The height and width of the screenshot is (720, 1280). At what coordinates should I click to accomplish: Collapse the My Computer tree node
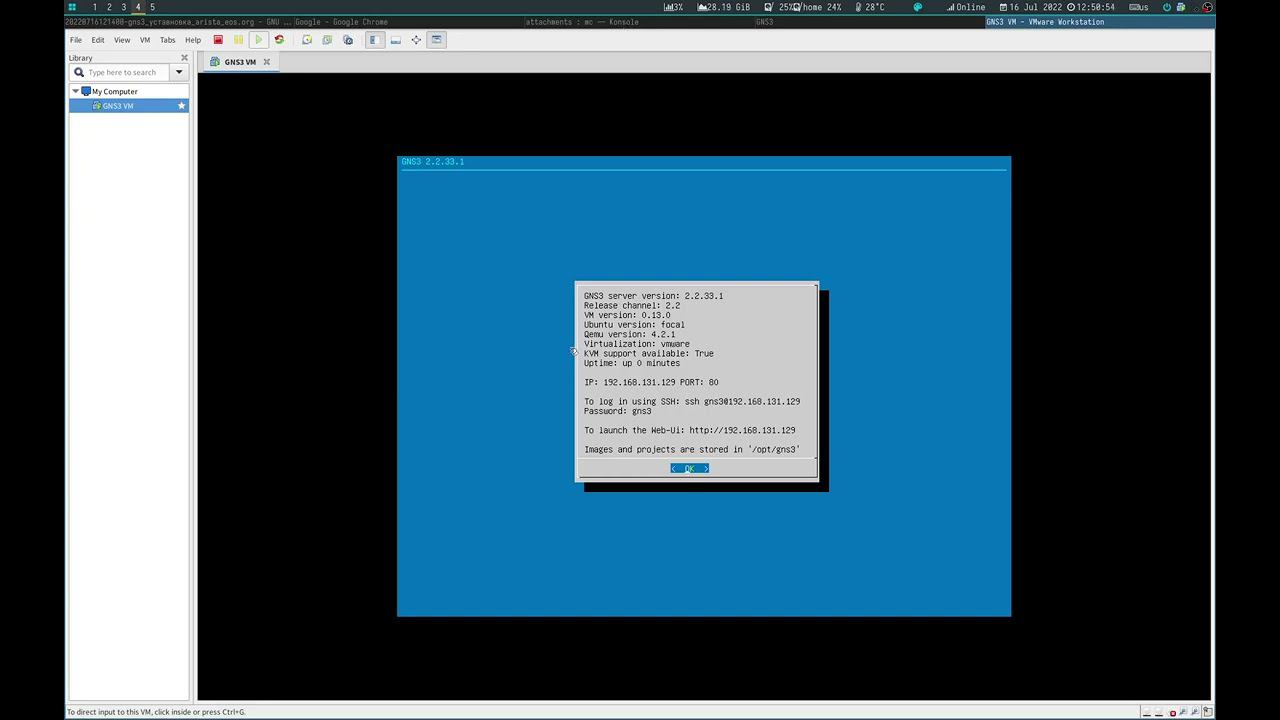click(75, 91)
